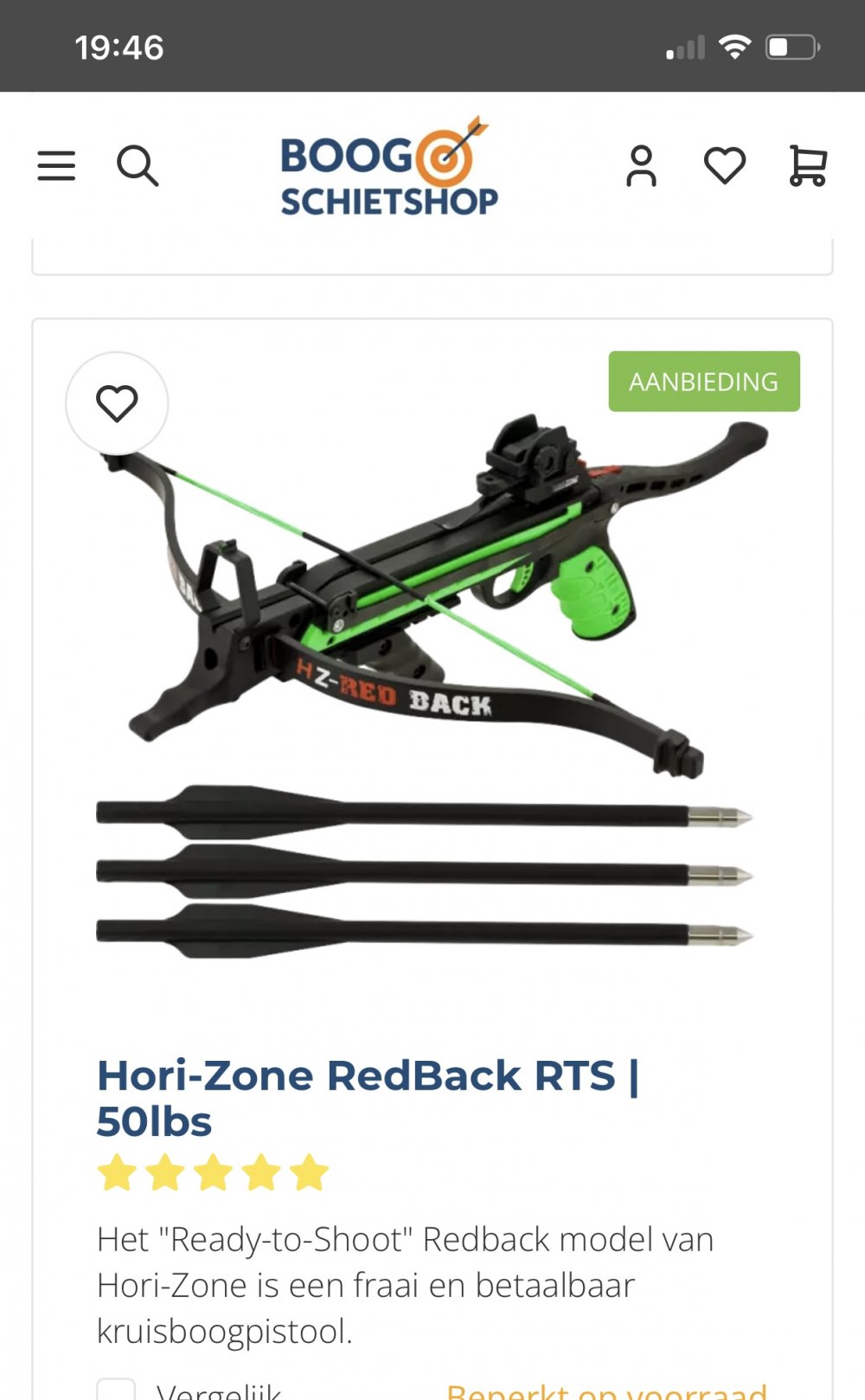This screenshot has height=1400, width=865.
Task: Open the hamburger navigation menu
Action: click(x=56, y=165)
